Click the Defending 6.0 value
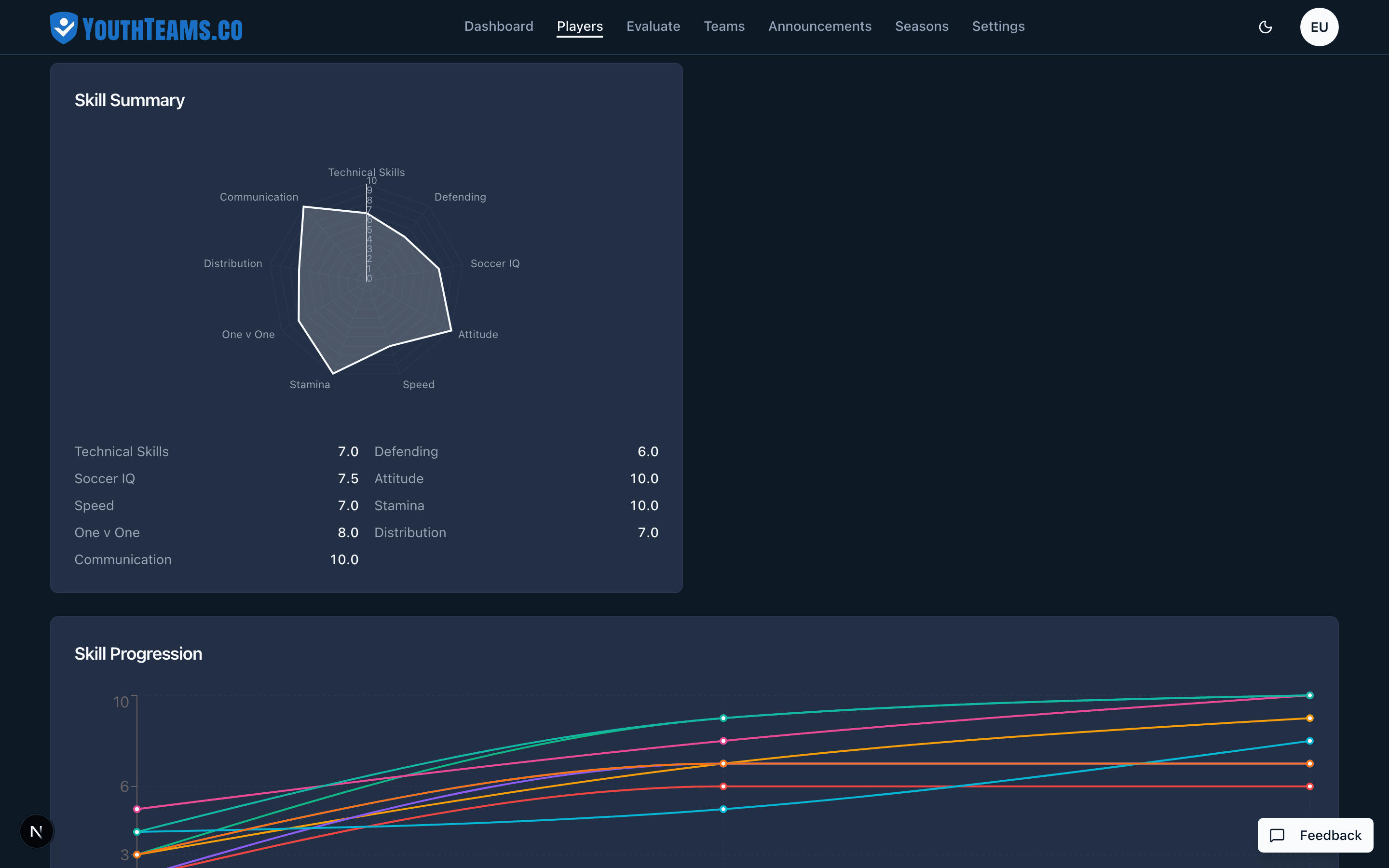This screenshot has height=868, width=1389. tap(648, 452)
